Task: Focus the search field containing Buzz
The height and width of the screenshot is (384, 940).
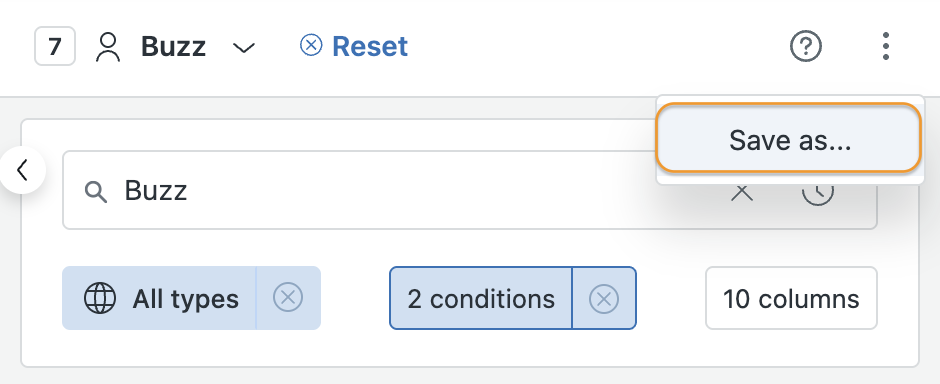Action: pyautogui.click(x=470, y=190)
